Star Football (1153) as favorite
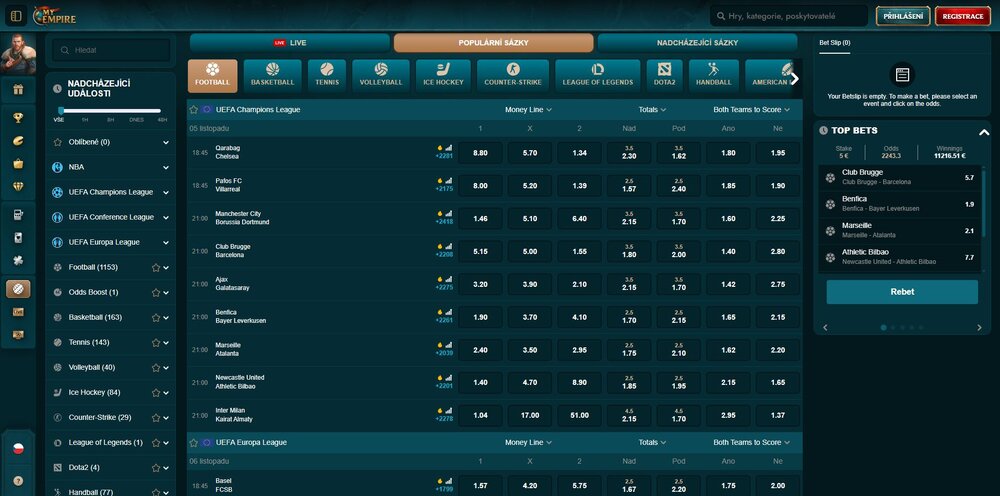 [155, 267]
